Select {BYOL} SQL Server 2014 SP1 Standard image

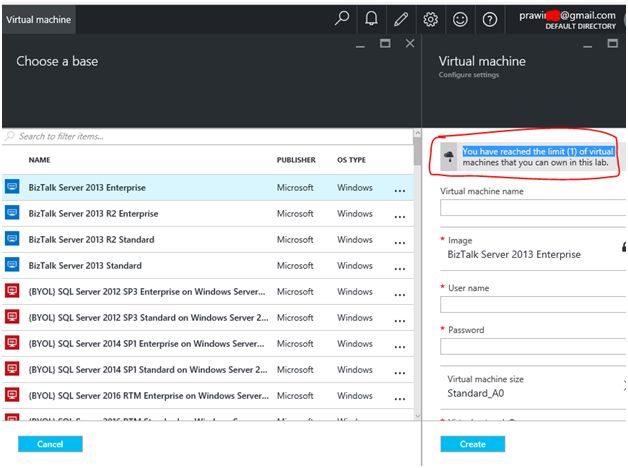click(208, 370)
